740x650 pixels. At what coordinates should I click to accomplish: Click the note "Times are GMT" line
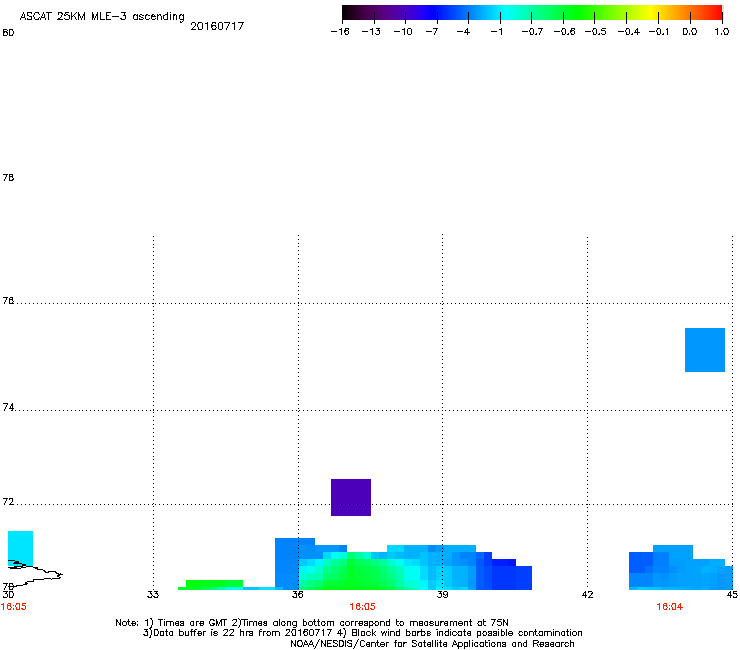[312, 623]
